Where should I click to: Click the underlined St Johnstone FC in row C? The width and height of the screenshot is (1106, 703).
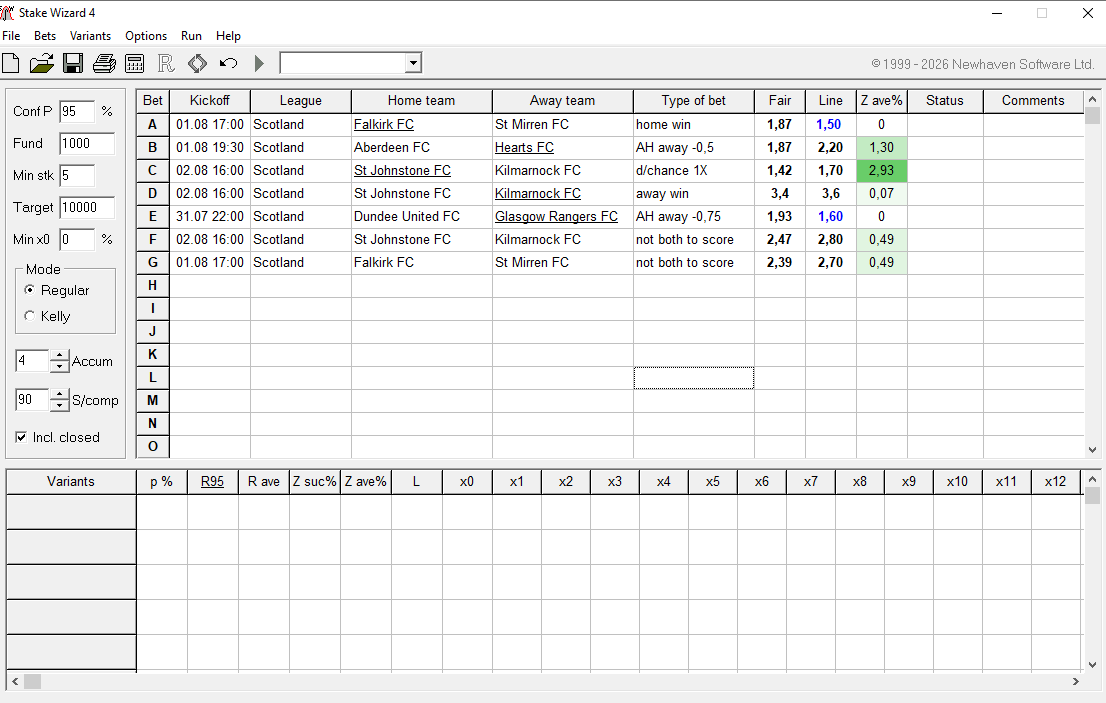click(x=402, y=171)
